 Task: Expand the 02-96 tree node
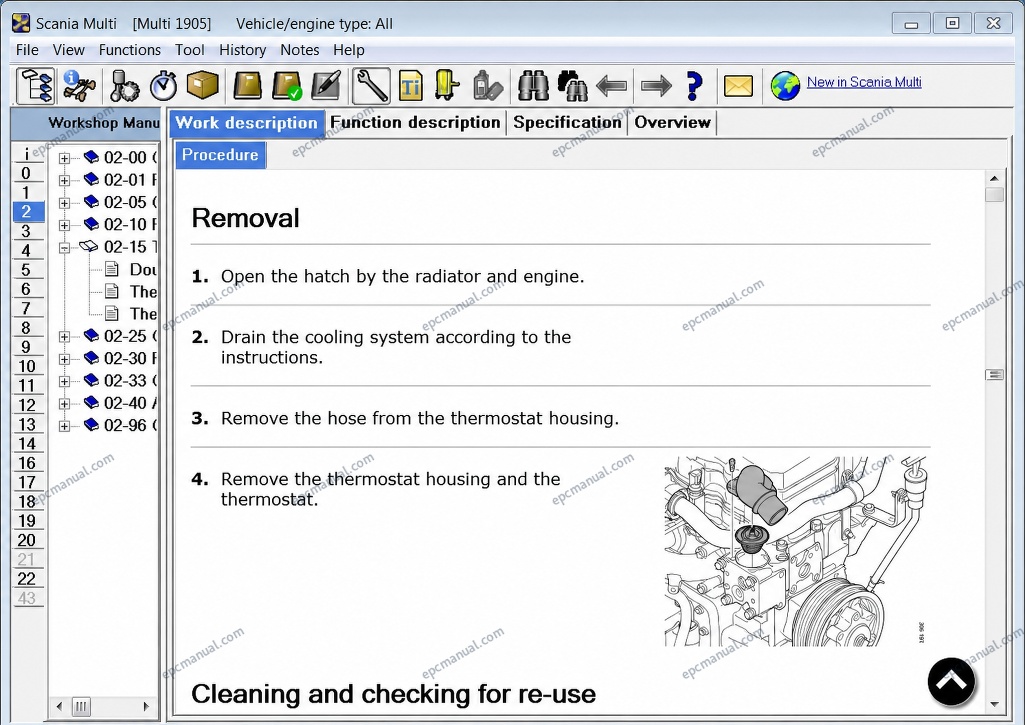64,426
